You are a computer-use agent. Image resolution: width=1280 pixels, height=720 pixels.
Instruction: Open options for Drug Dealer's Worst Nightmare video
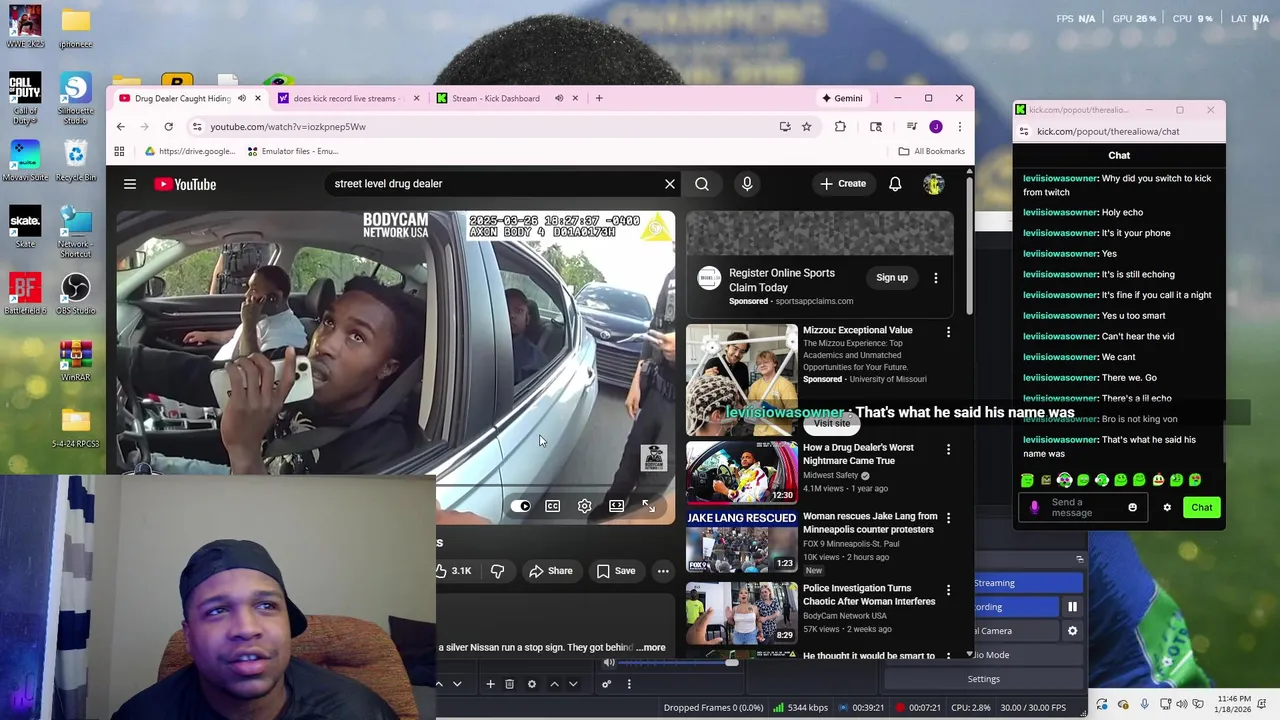pos(948,449)
